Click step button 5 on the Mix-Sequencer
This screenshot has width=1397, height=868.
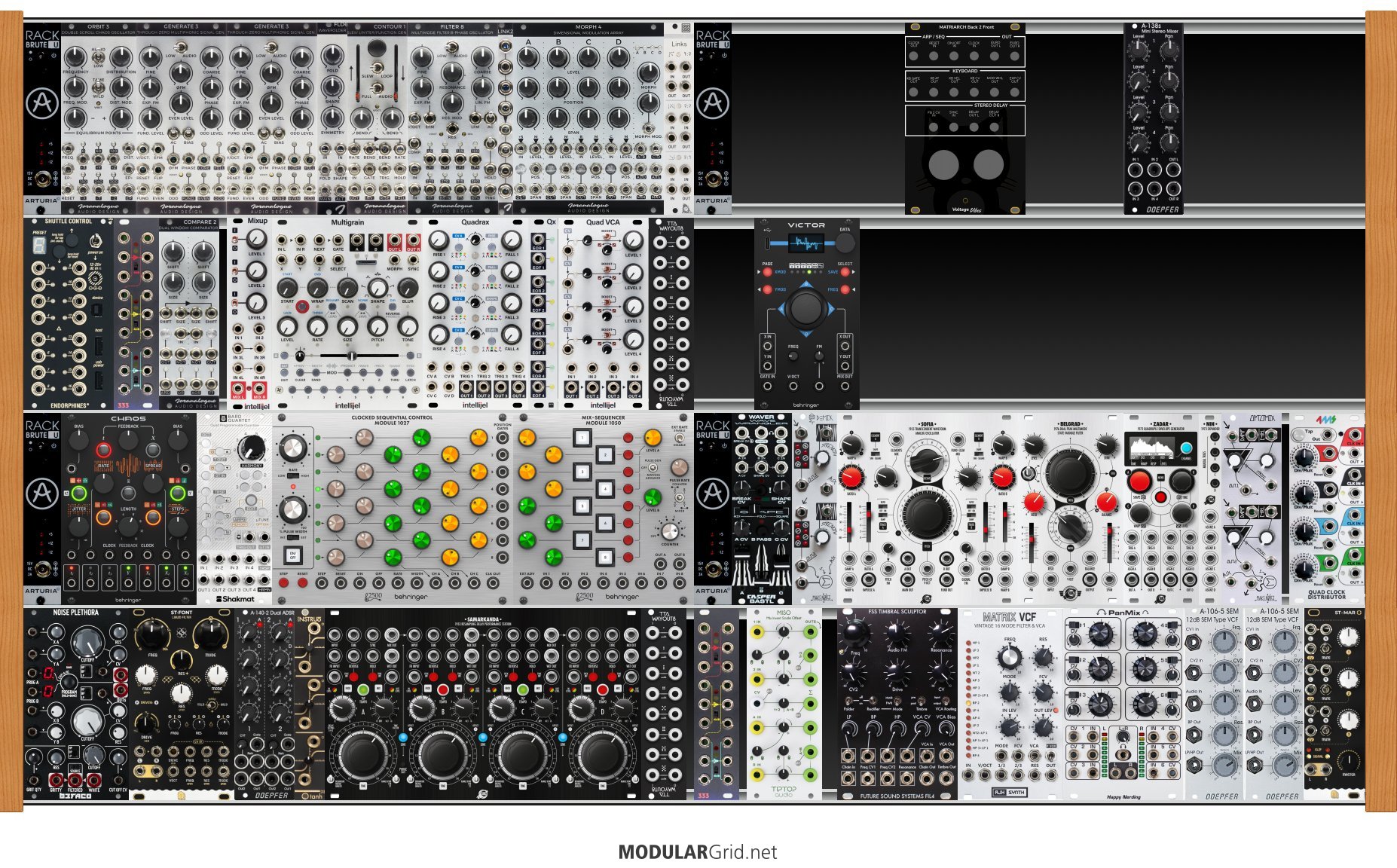click(582, 506)
